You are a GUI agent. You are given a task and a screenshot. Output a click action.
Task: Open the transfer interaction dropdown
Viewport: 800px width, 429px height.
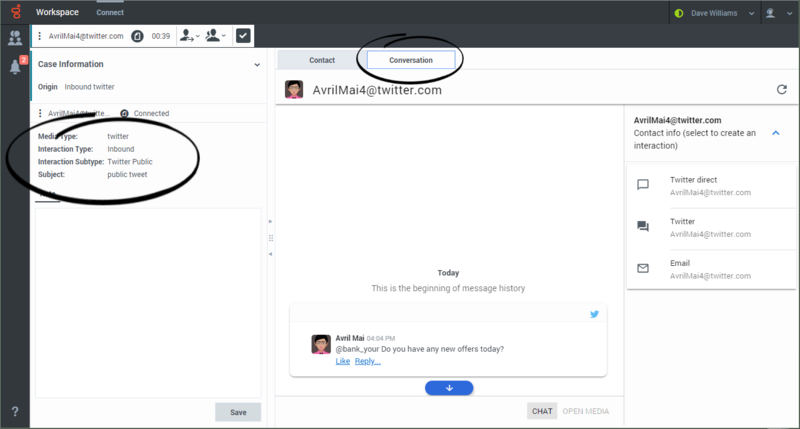188,36
